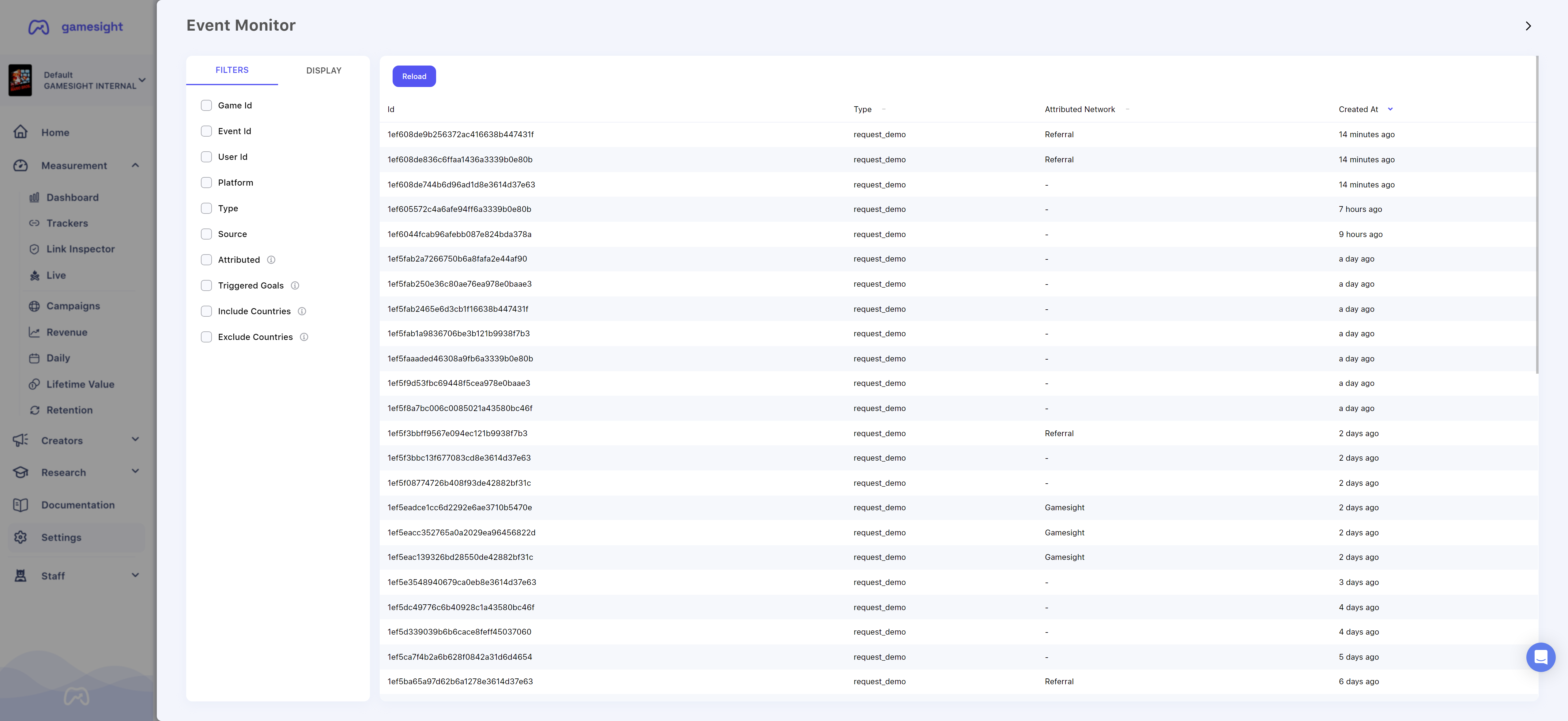The height and width of the screenshot is (721, 1568).
Task: Click the Live campfire icon
Action: coord(34,275)
